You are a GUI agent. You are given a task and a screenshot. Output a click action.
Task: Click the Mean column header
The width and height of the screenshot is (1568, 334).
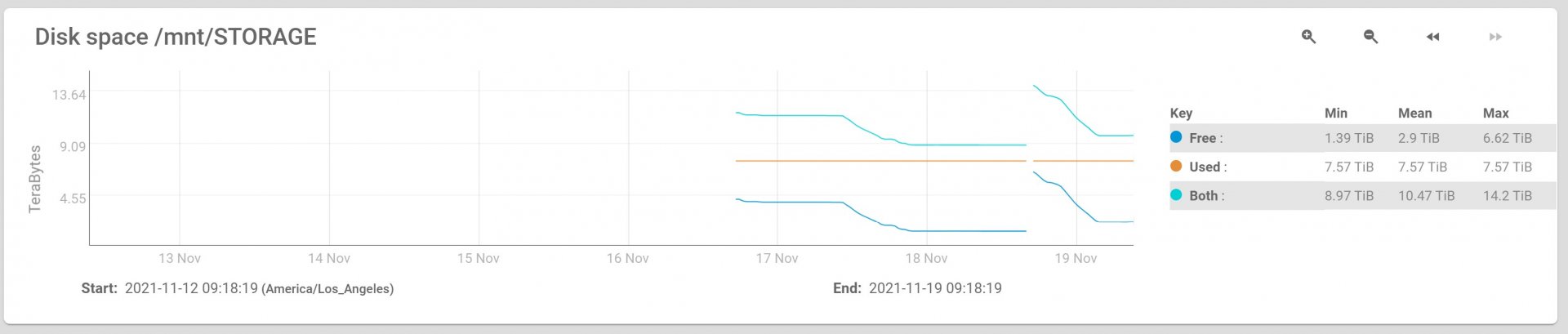pos(1414,113)
